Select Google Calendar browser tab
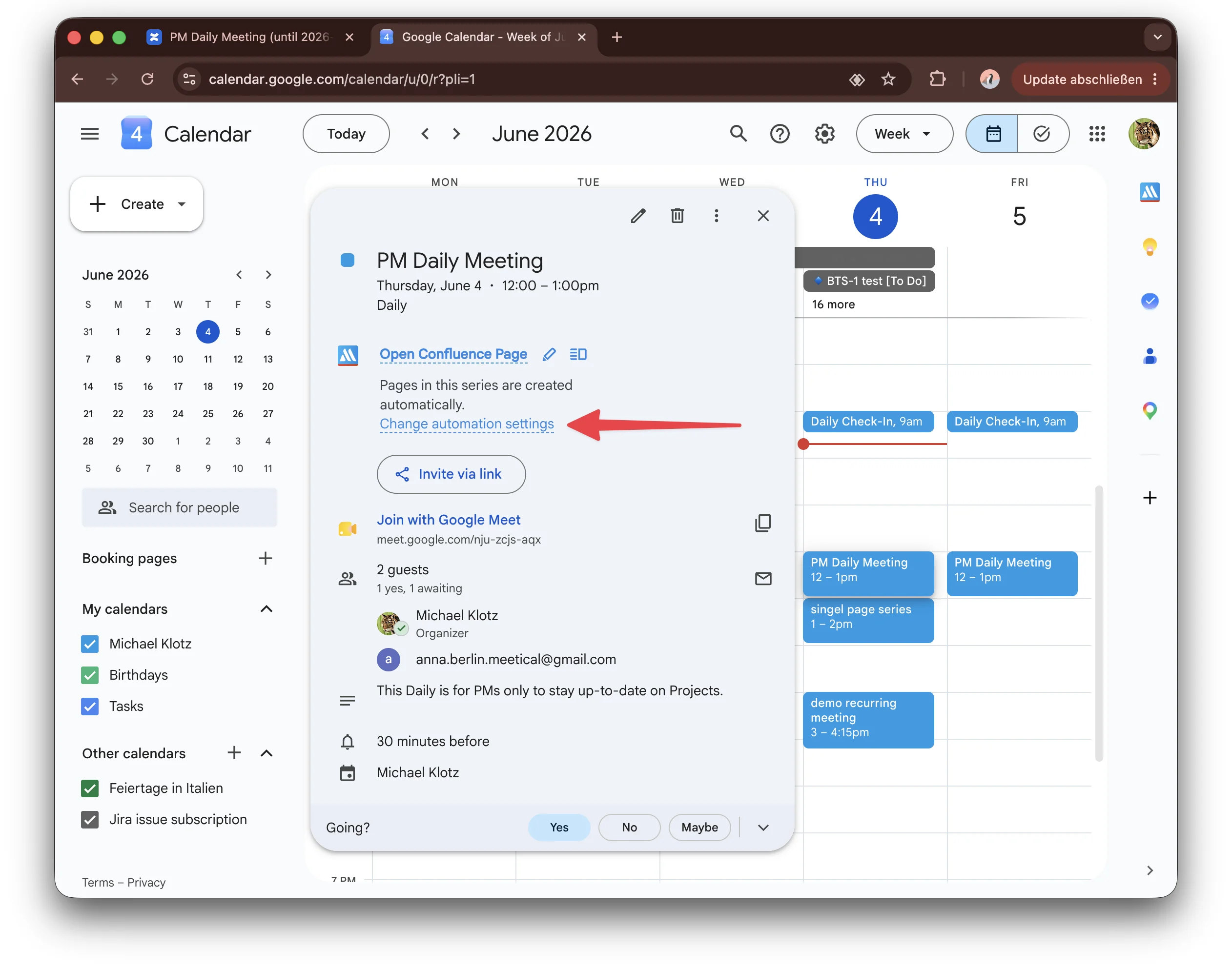The width and height of the screenshot is (1232, 970). (483, 37)
